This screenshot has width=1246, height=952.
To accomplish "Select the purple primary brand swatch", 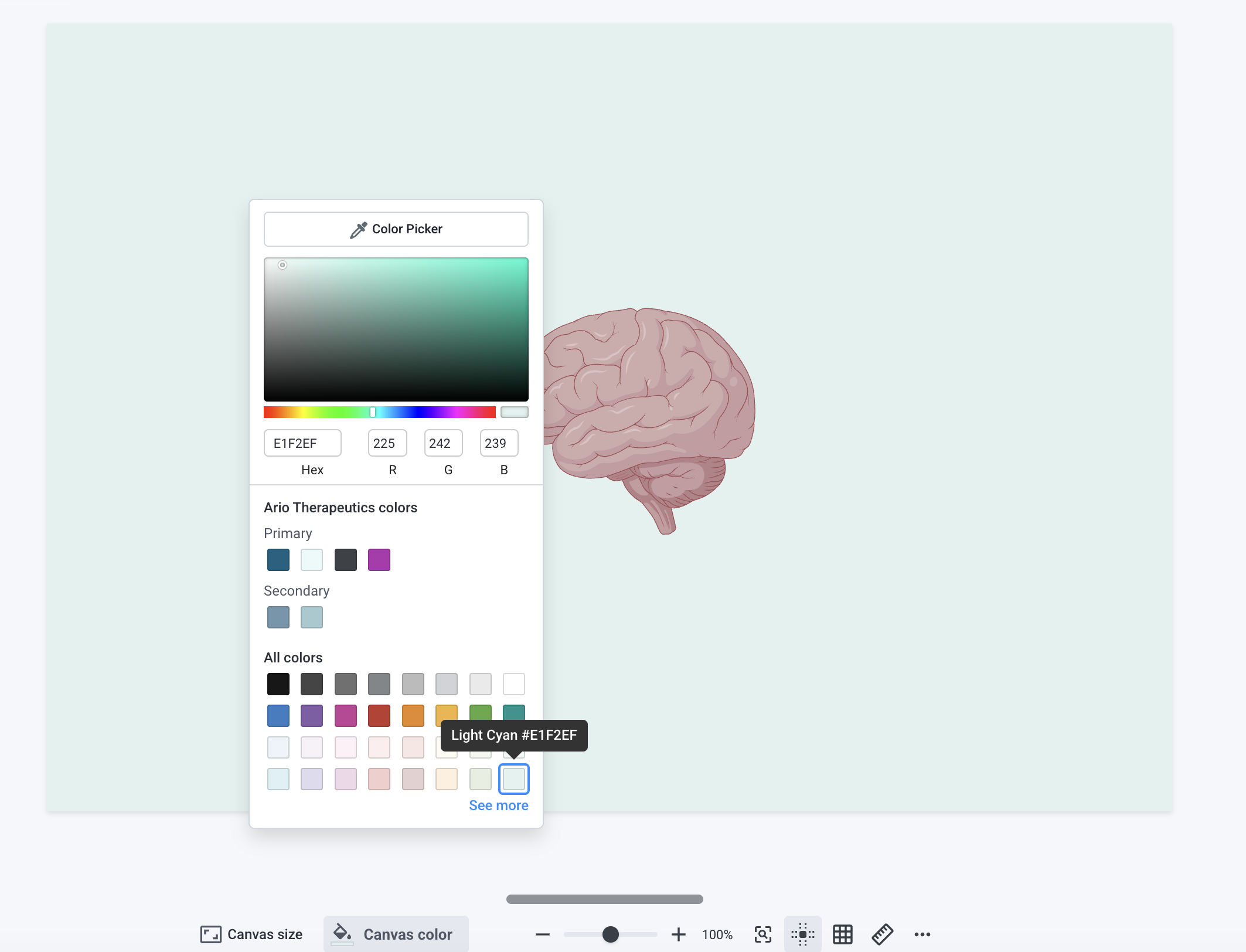I will coord(379,560).
